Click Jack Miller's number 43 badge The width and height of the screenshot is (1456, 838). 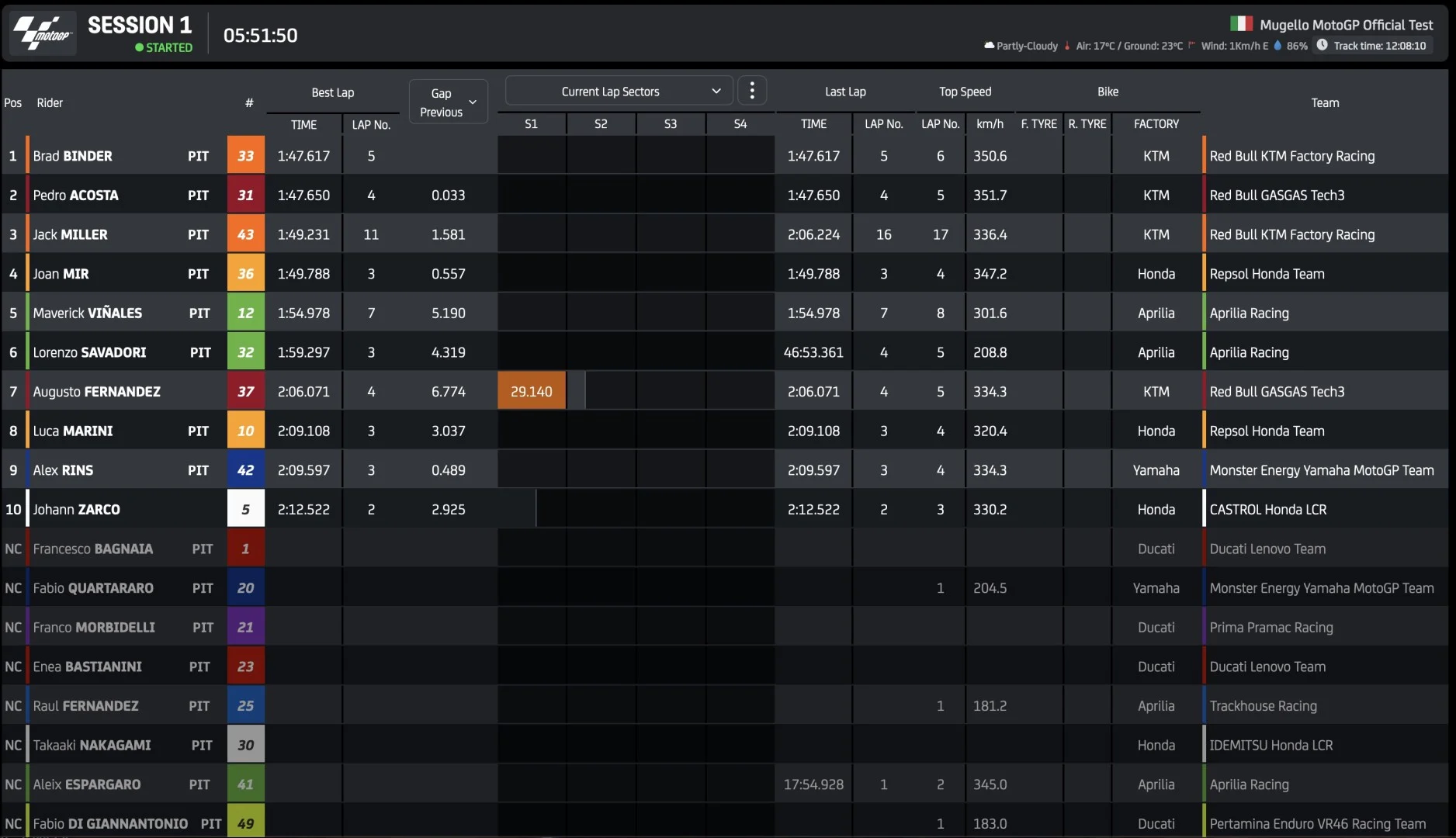[x=245, y=234]
